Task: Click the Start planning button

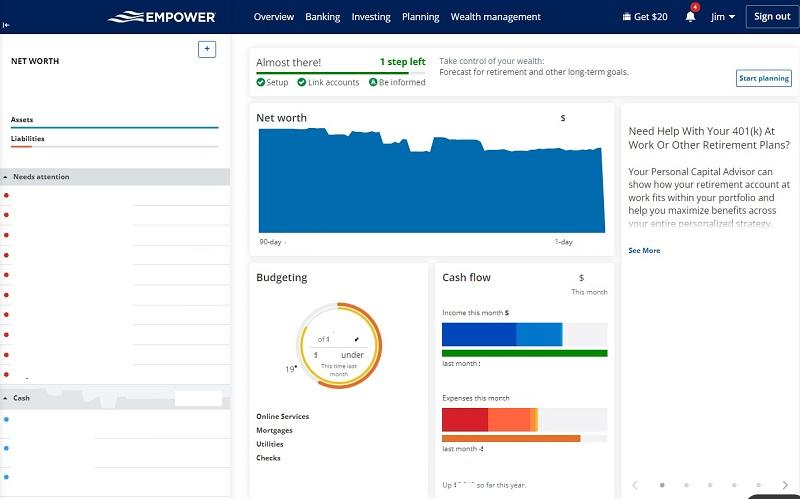Action: click(763, 78)
